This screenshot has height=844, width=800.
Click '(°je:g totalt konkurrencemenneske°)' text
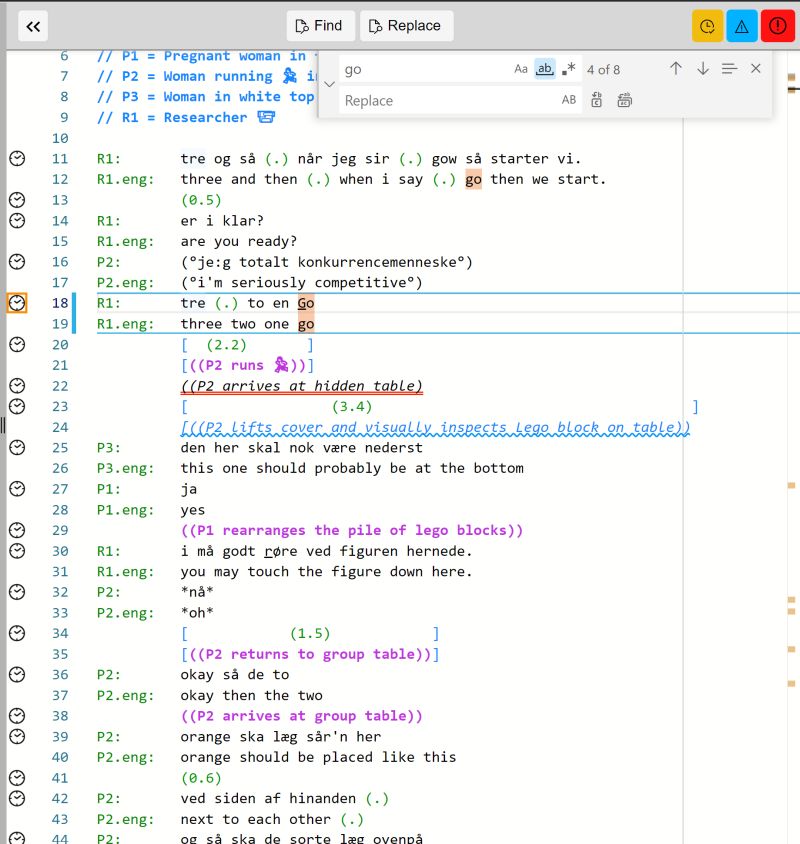coord(326,262)
